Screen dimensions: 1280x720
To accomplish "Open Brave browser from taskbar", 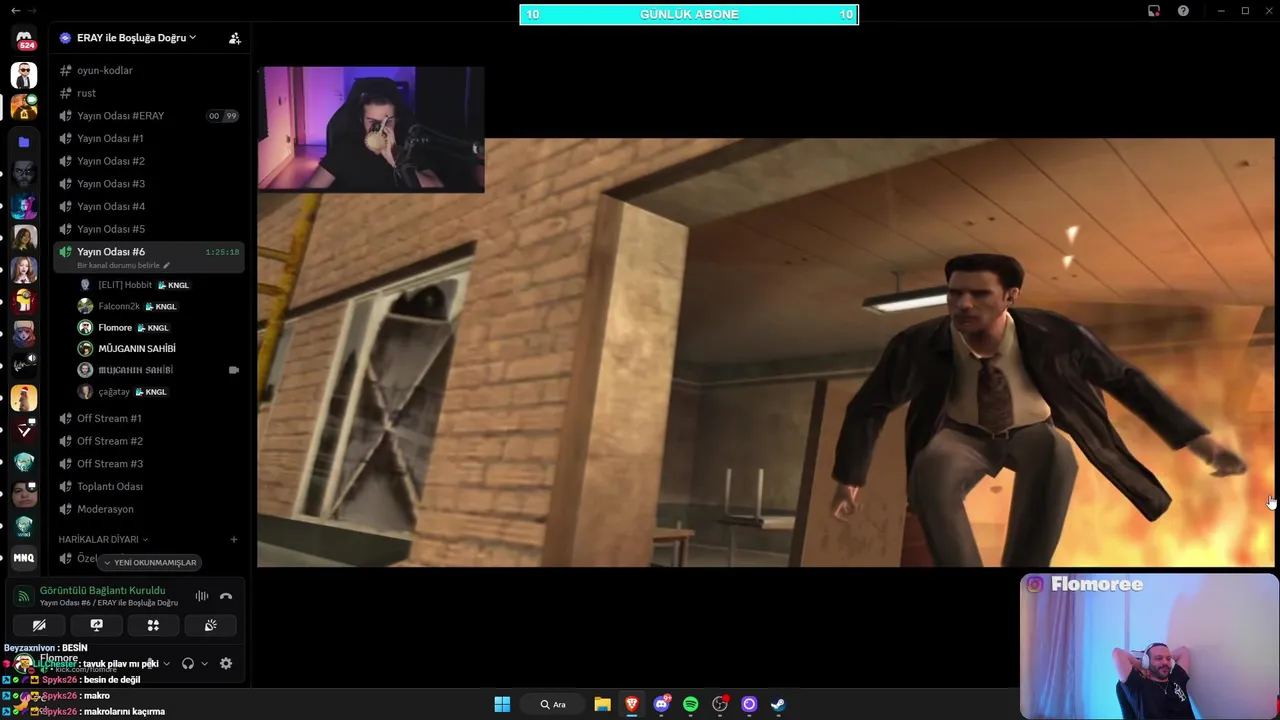I will tap(632, 704).
